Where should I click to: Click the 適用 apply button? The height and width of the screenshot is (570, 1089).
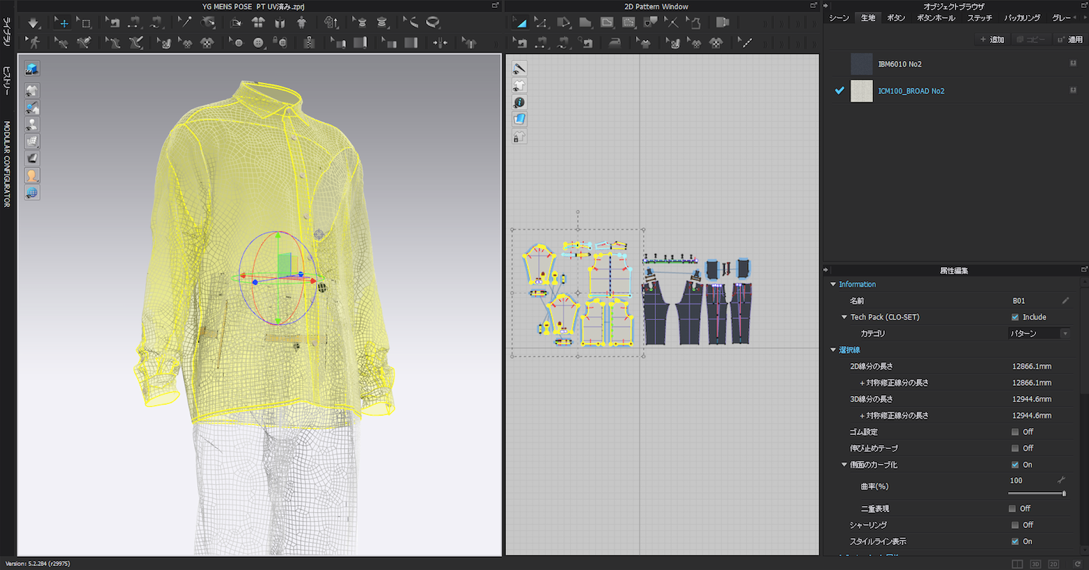[1071, 40]
